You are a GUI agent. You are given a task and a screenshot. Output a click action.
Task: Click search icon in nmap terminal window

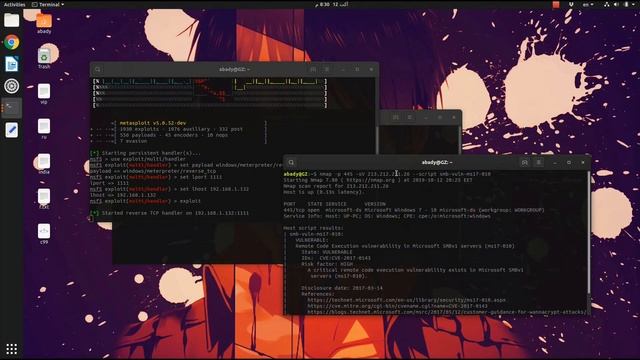tap(291, 162)
